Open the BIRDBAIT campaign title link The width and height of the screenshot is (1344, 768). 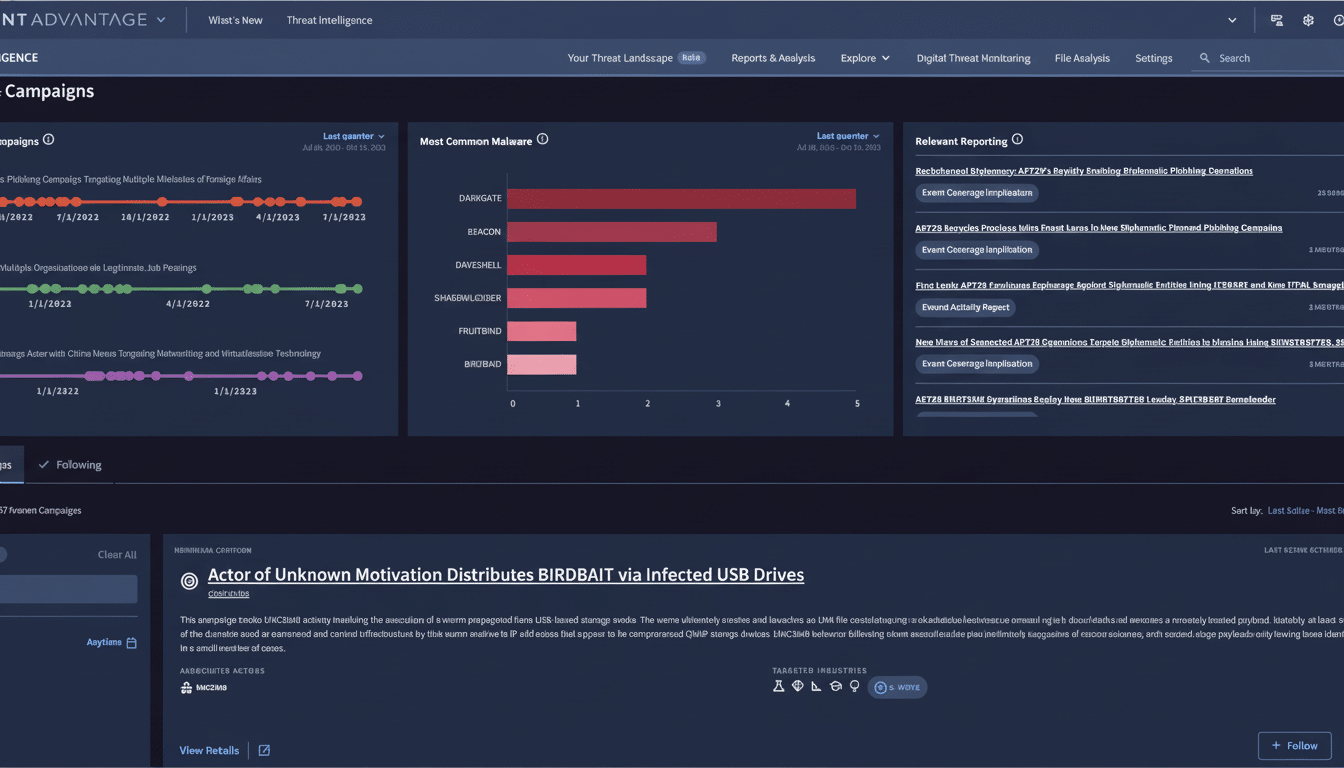(x=505, y=574)
